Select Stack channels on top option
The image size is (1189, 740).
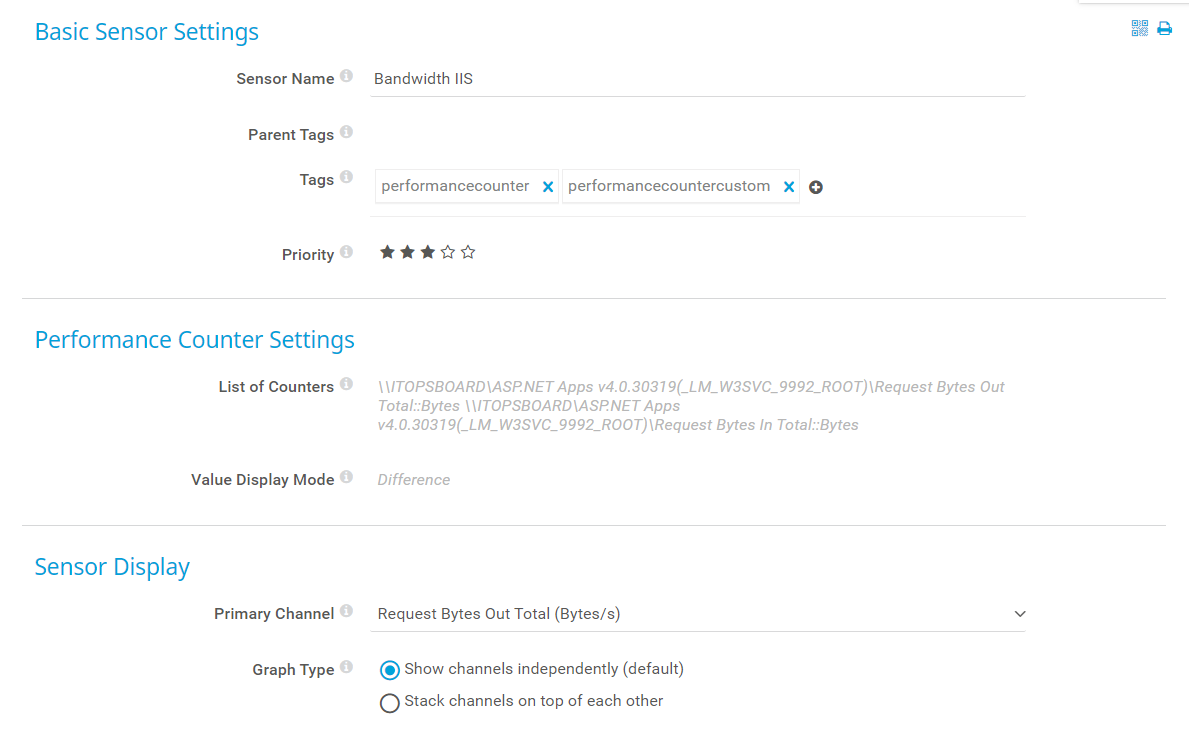click(390, 703)
